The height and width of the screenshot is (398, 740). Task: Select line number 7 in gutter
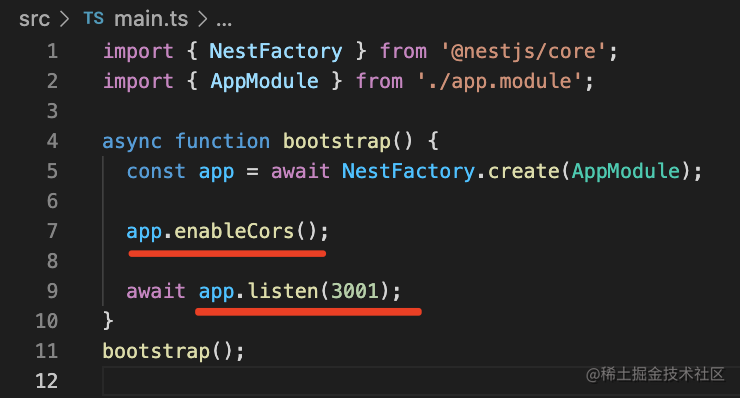point(52,231)
